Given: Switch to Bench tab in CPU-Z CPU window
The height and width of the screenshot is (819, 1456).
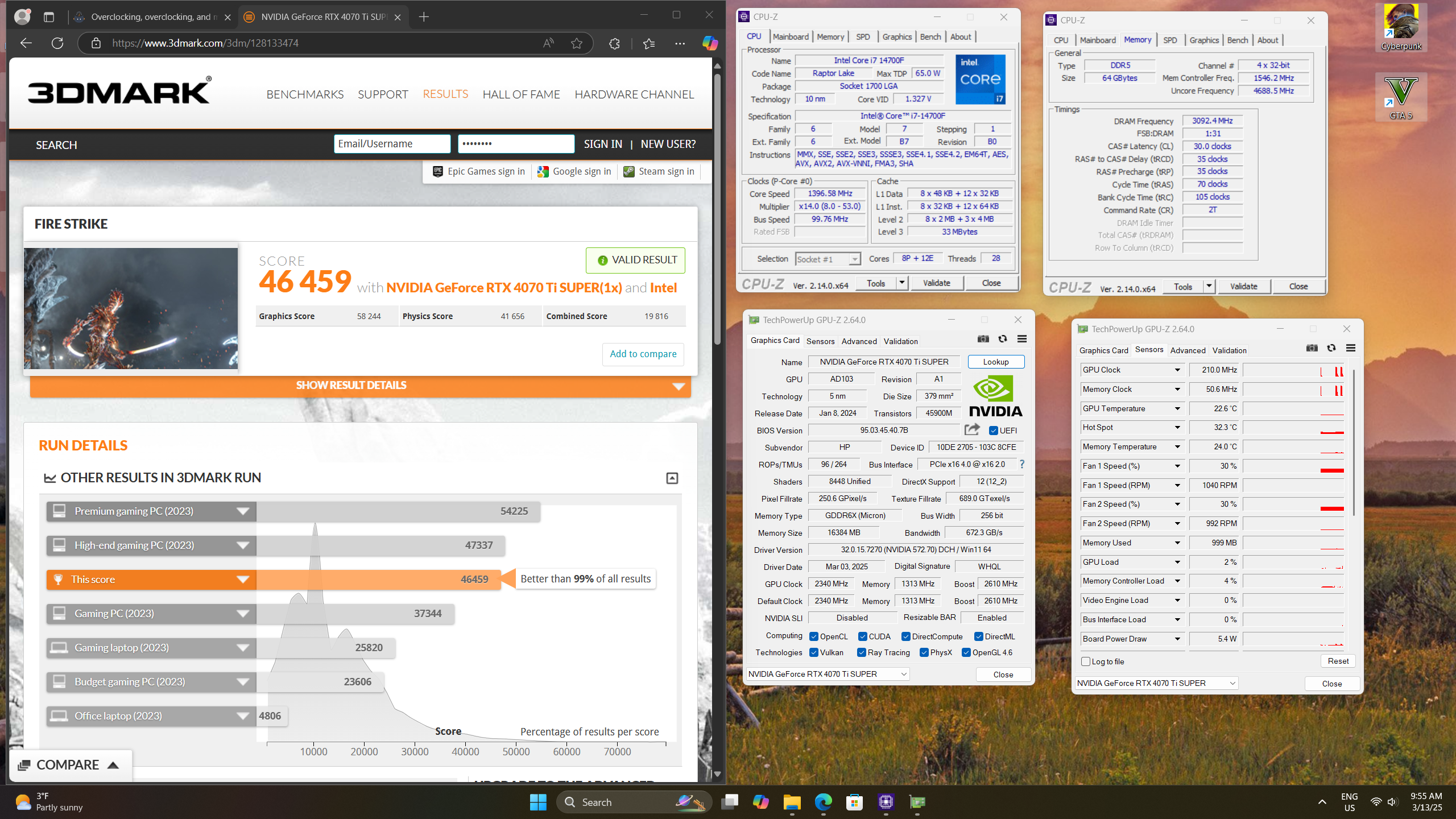Looking at the screenshot, I should click(x=930, y=37).
